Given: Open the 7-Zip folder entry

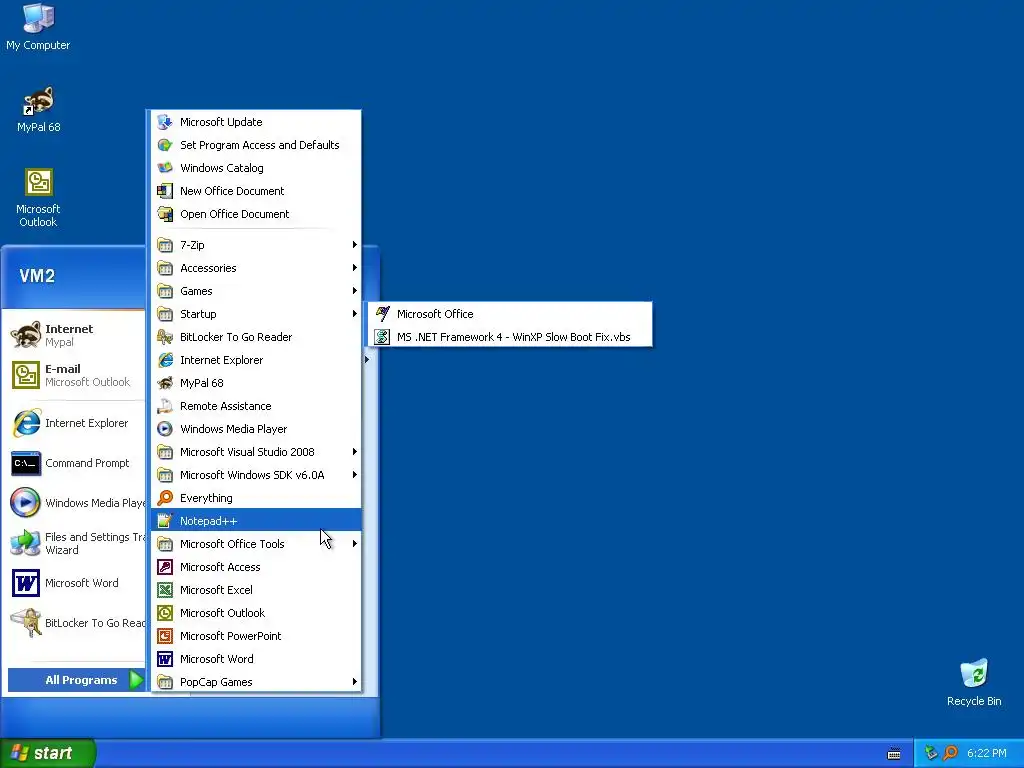Looking at the screenshot, I should [256, 245].
